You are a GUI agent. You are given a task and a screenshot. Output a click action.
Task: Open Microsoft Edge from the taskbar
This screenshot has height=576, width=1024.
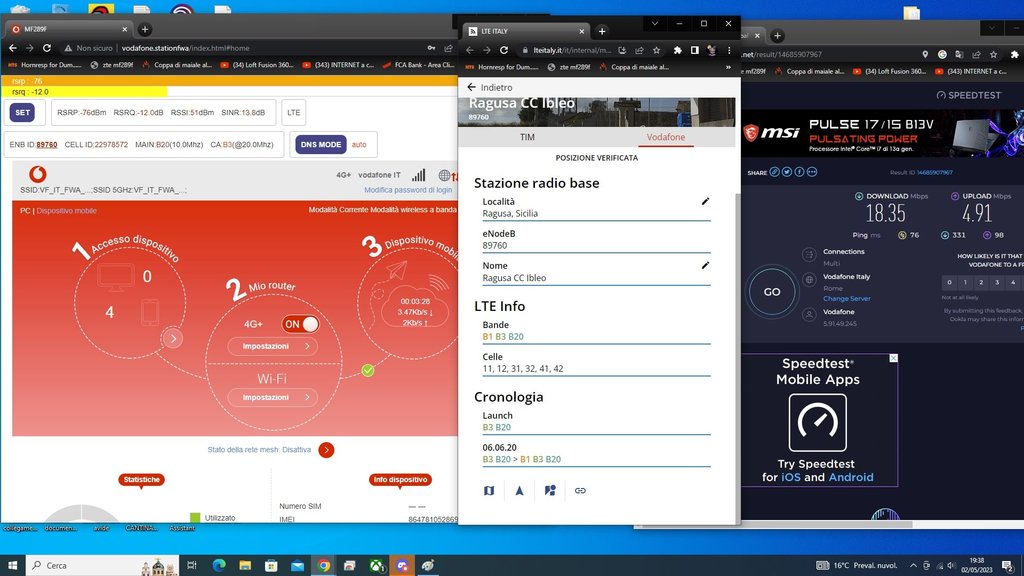coord(219,565)
